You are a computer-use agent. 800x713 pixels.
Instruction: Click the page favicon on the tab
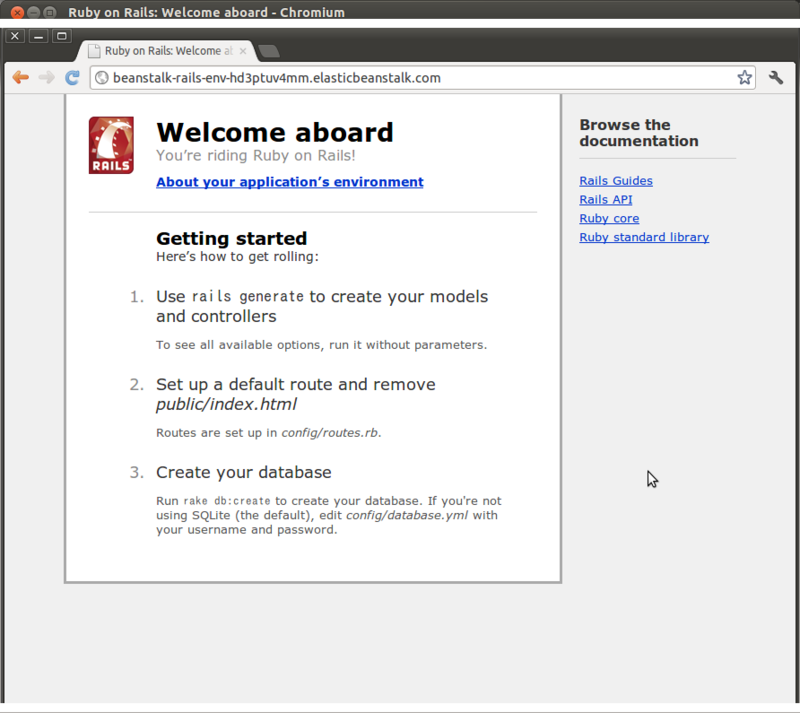94,51
